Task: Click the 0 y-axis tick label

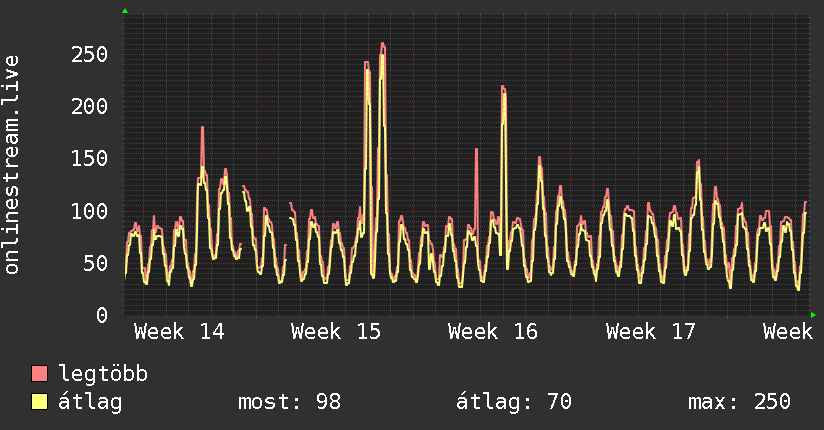Action: (102, 315)
